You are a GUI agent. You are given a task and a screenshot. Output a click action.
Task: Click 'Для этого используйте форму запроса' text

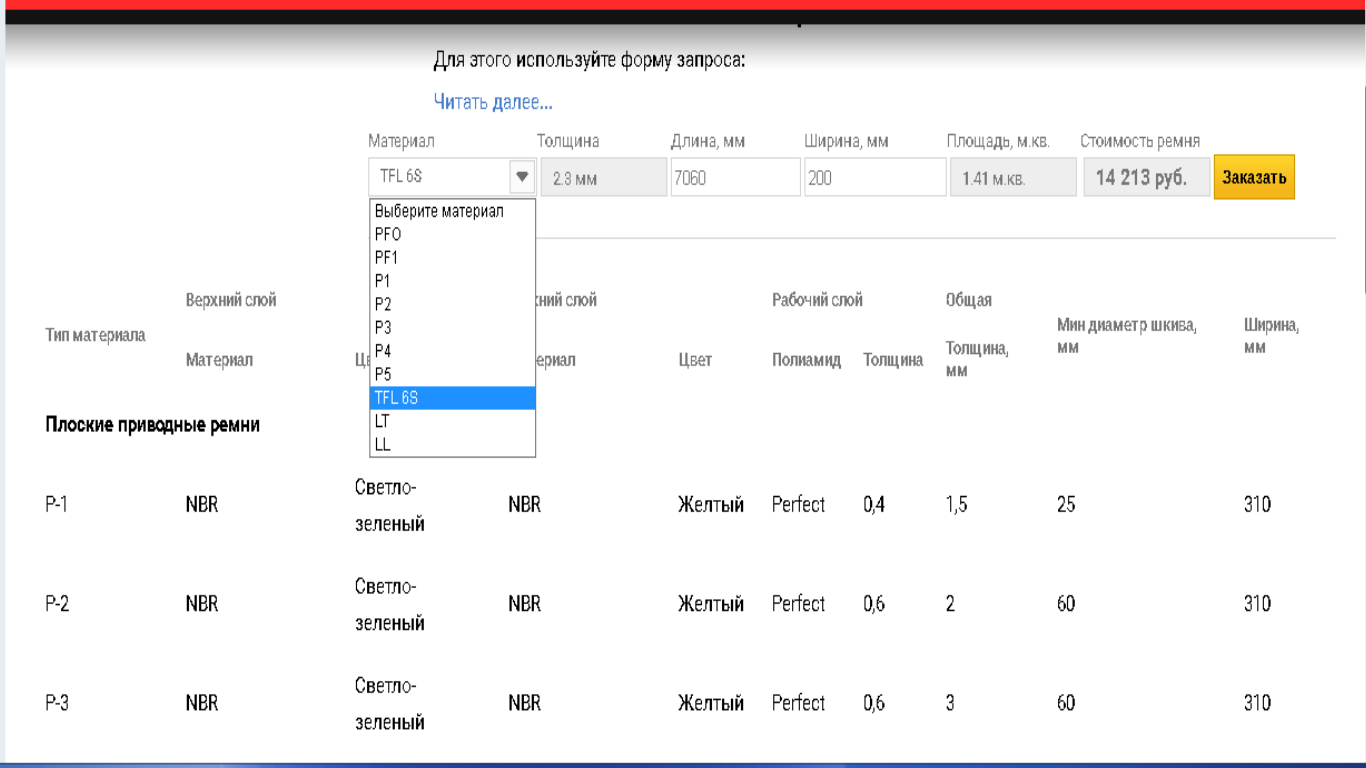[x=589, y=61]
